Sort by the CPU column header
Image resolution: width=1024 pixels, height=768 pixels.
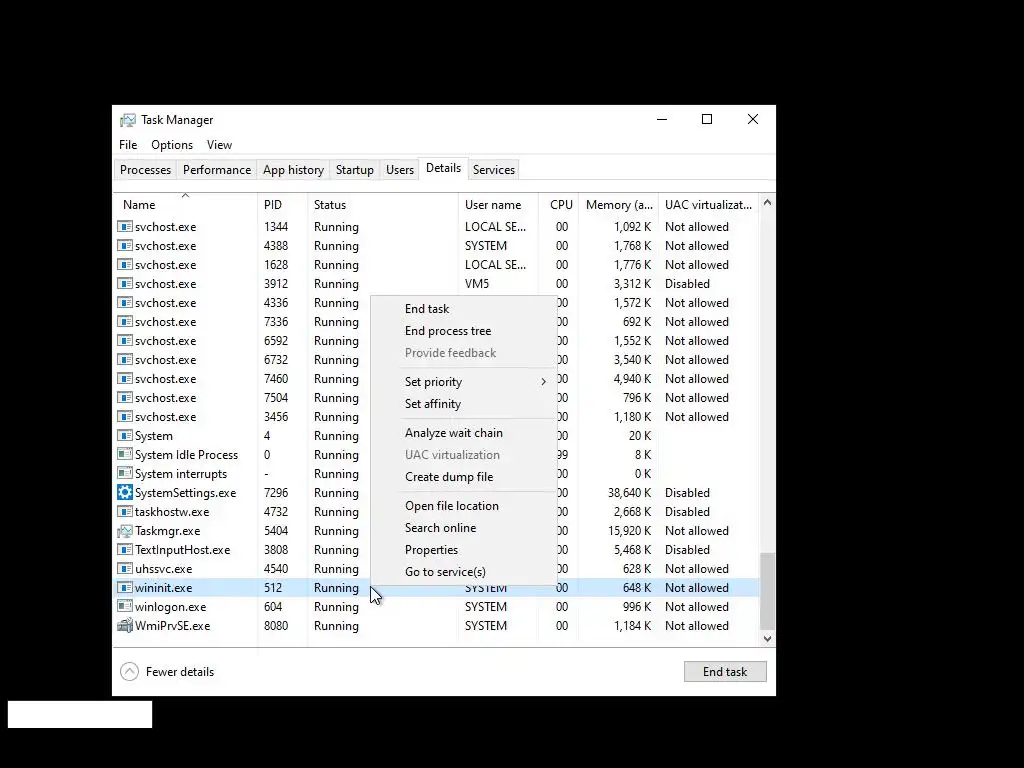pyautogui.click(x=559, y=204)
